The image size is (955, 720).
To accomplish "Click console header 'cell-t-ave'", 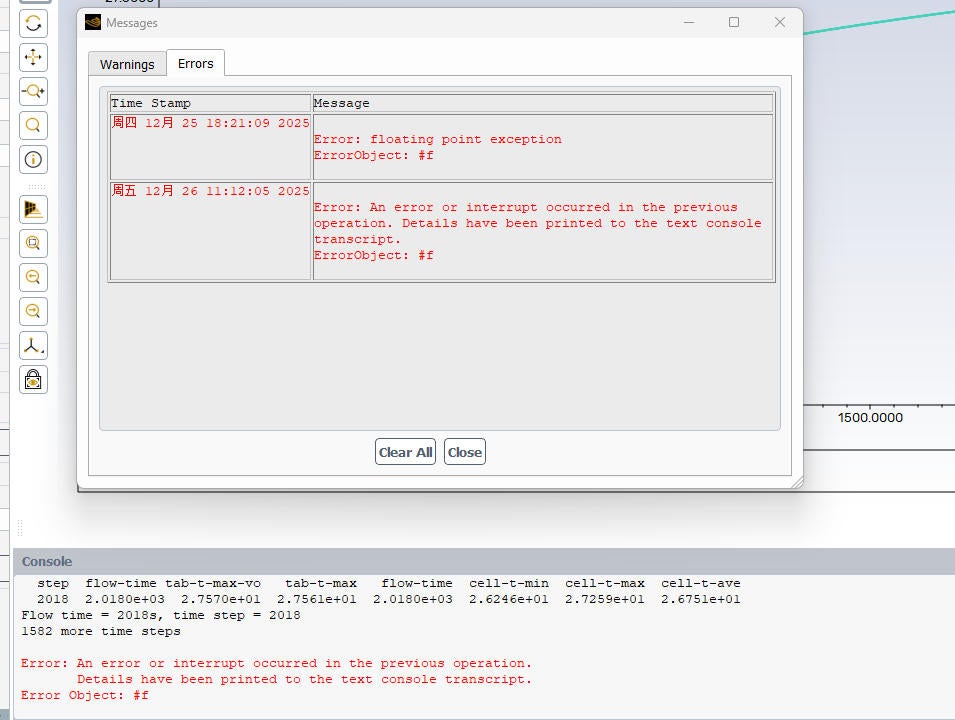I will point(701,584).
